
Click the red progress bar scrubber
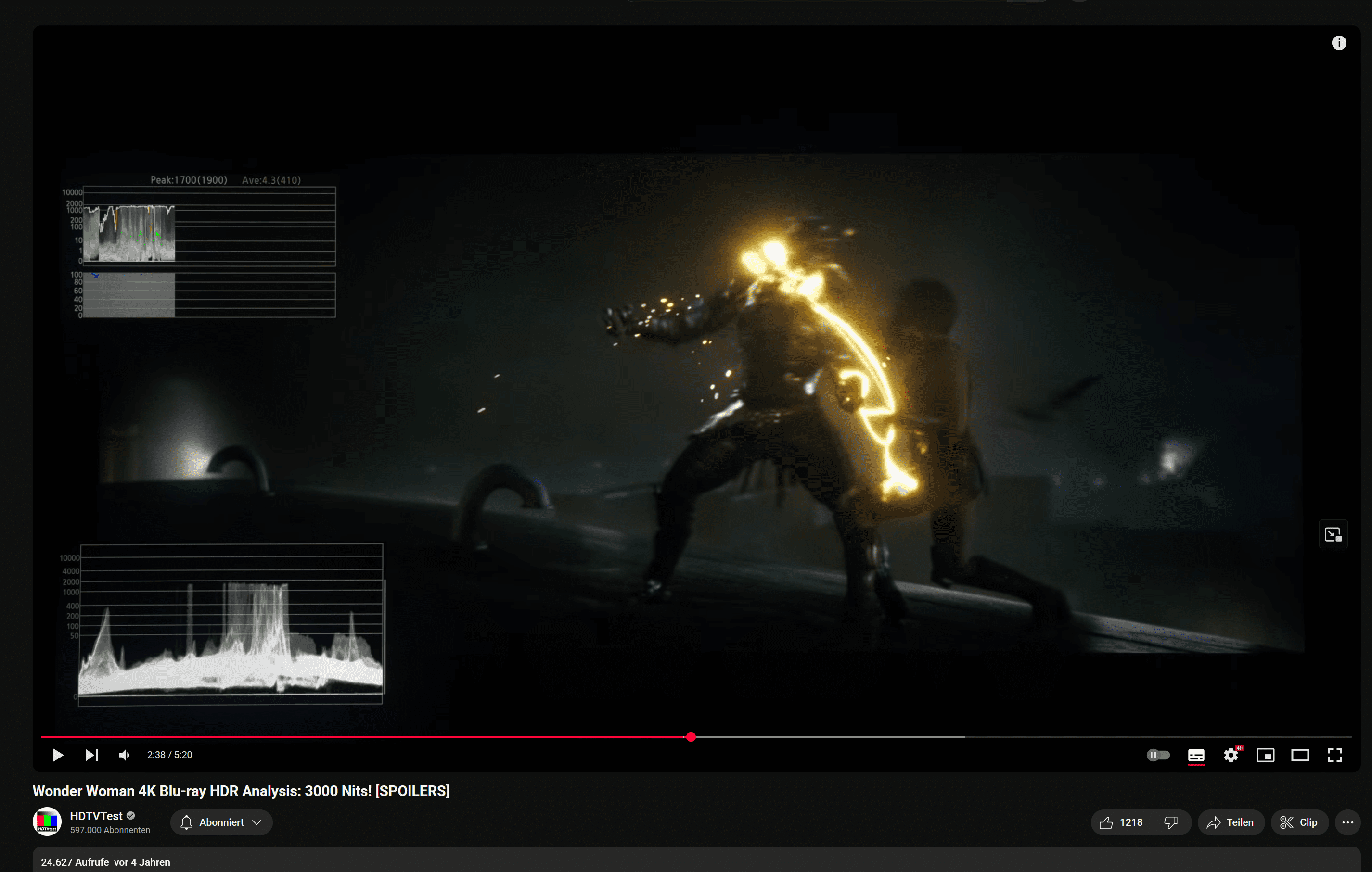(691, 736)
